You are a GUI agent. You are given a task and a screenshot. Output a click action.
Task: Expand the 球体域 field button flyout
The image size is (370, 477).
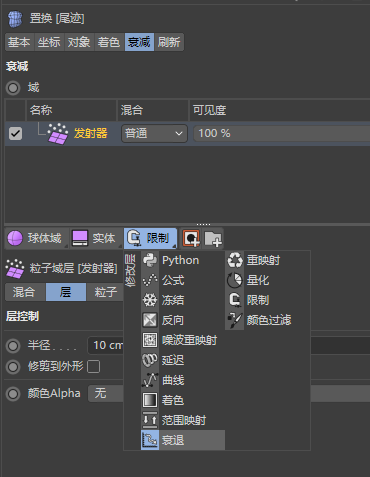click(66, 246)
